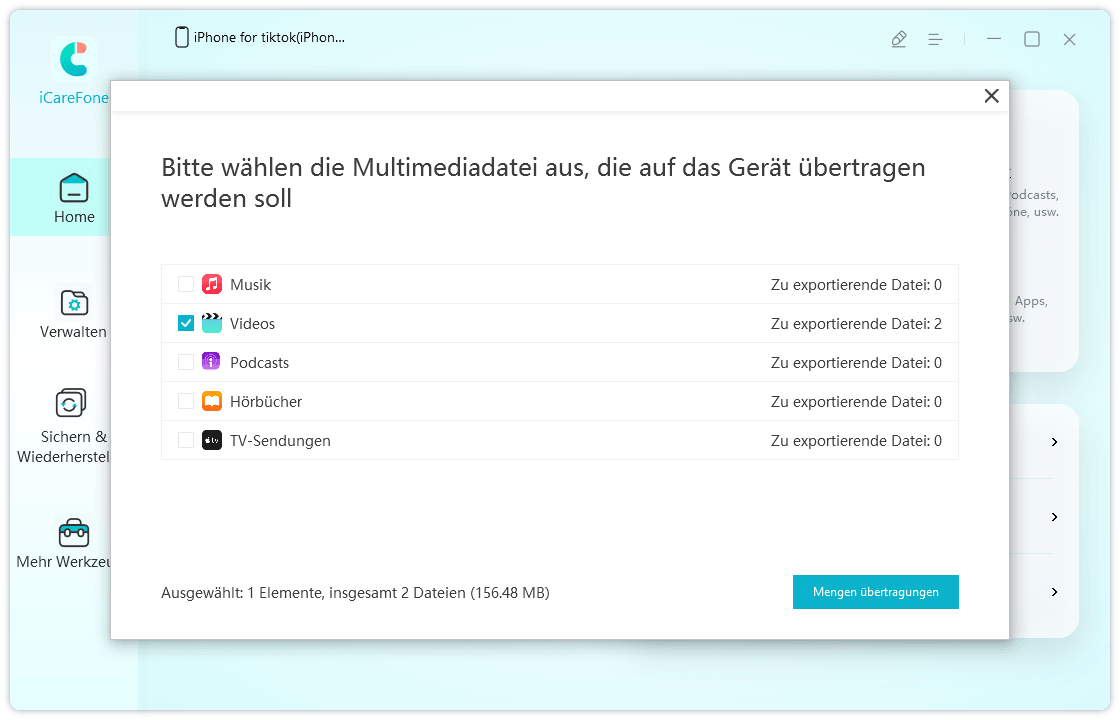Screen dimensions: 1120x720
Task: Open the Verwalten folder icon
Action: click(74, 303)
